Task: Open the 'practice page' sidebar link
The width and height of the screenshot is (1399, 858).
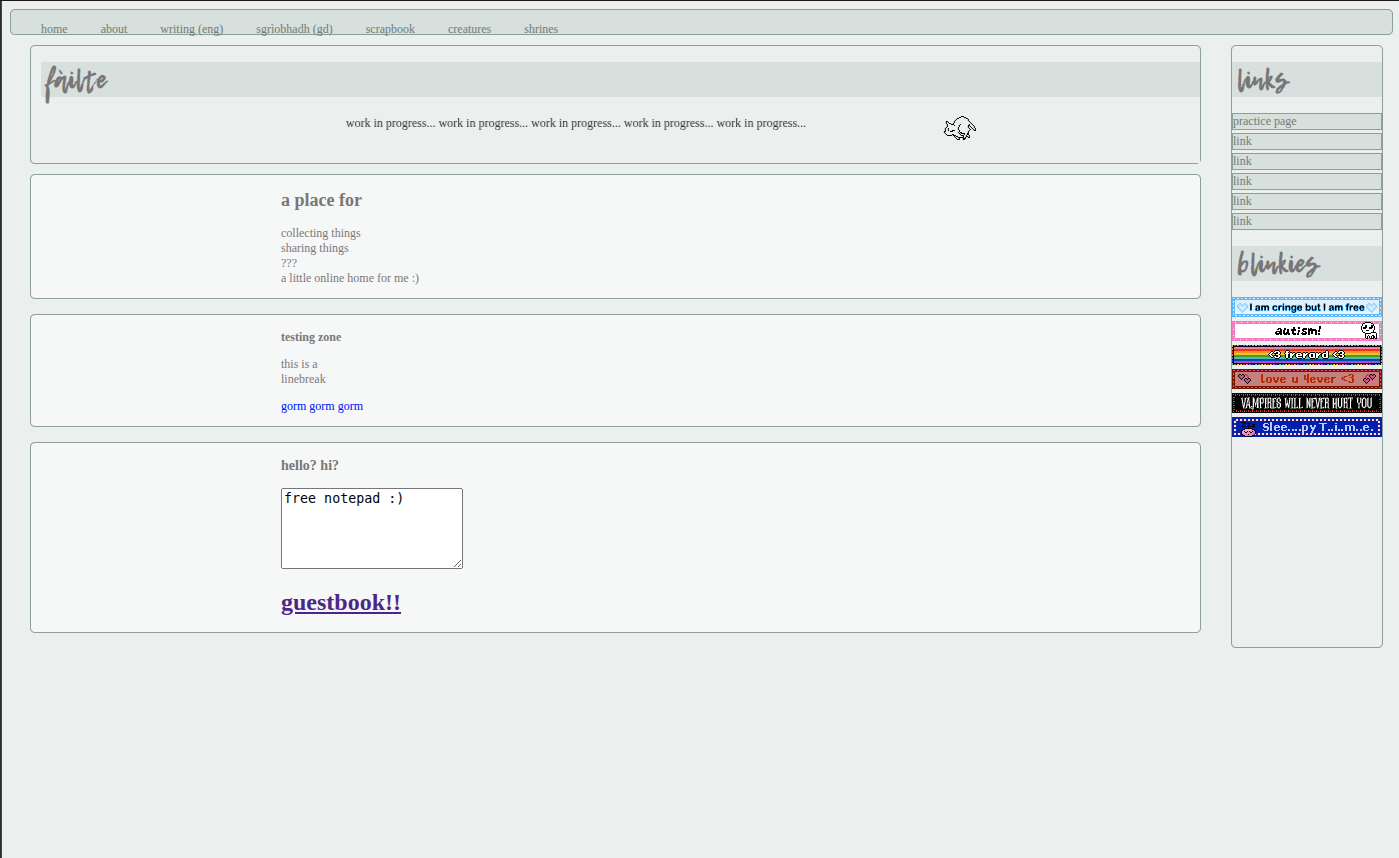Action: [x=1265, y=121]
